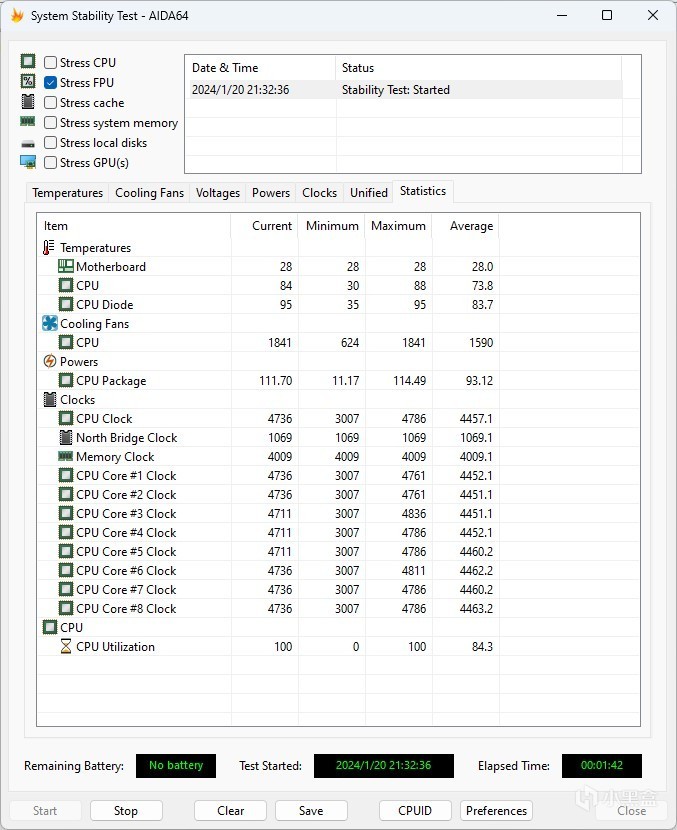This screenshot has width=677, height=830.
Task: Enable the Stress CPU checkbox
Action: pyautogui.click(x=50, y=62)
